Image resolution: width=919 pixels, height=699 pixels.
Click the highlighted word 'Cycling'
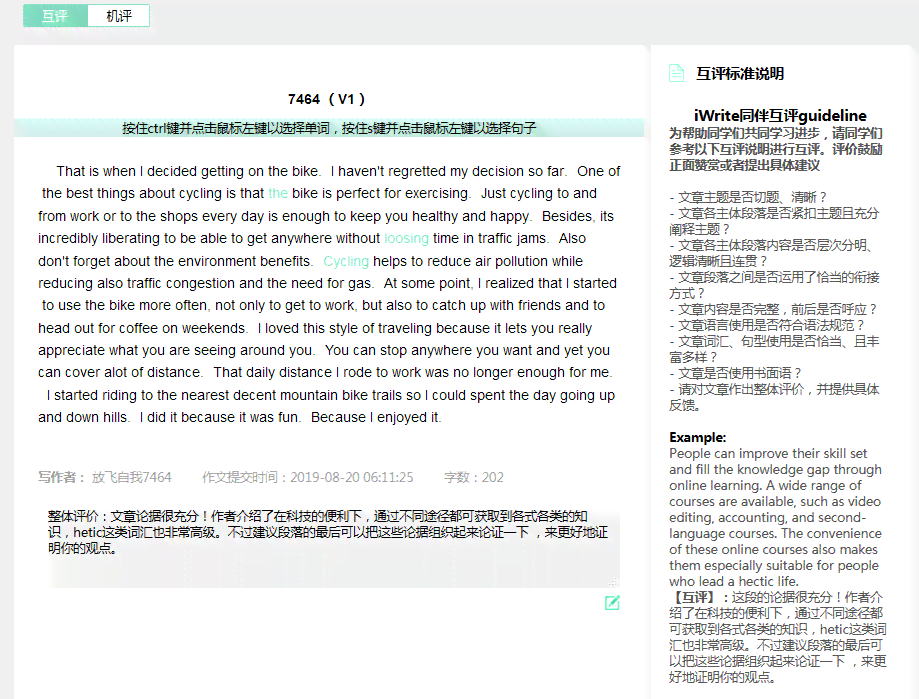point(346,261)
